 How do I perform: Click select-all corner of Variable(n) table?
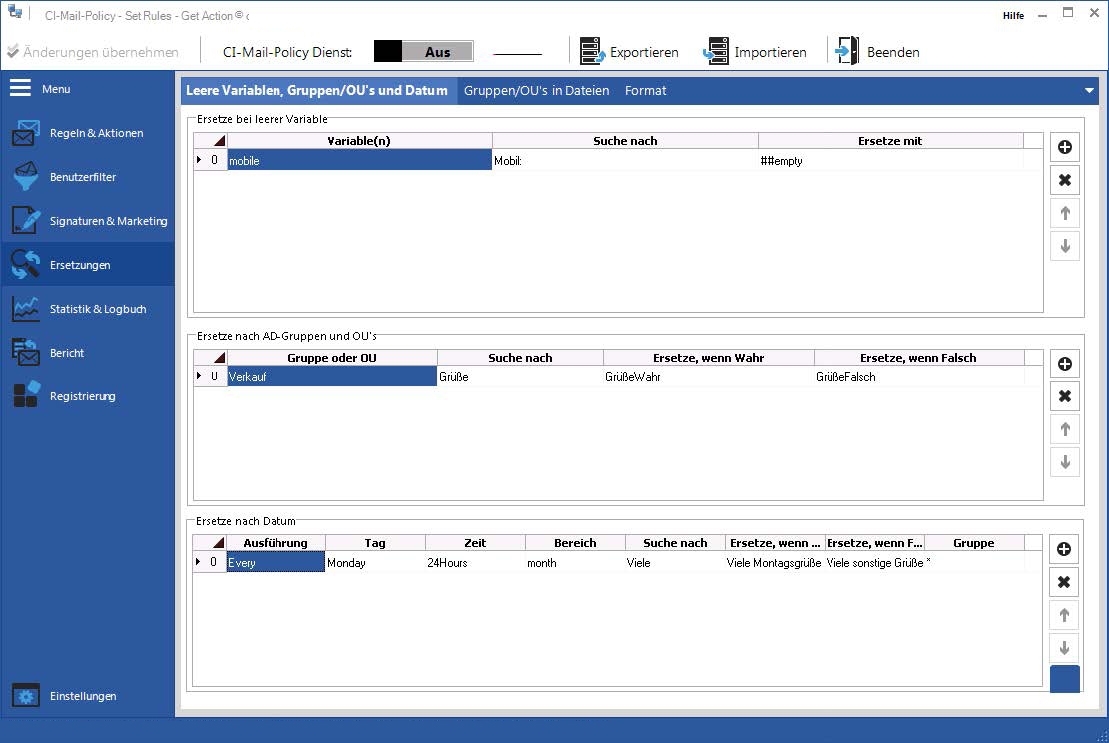tap(210, 141)
